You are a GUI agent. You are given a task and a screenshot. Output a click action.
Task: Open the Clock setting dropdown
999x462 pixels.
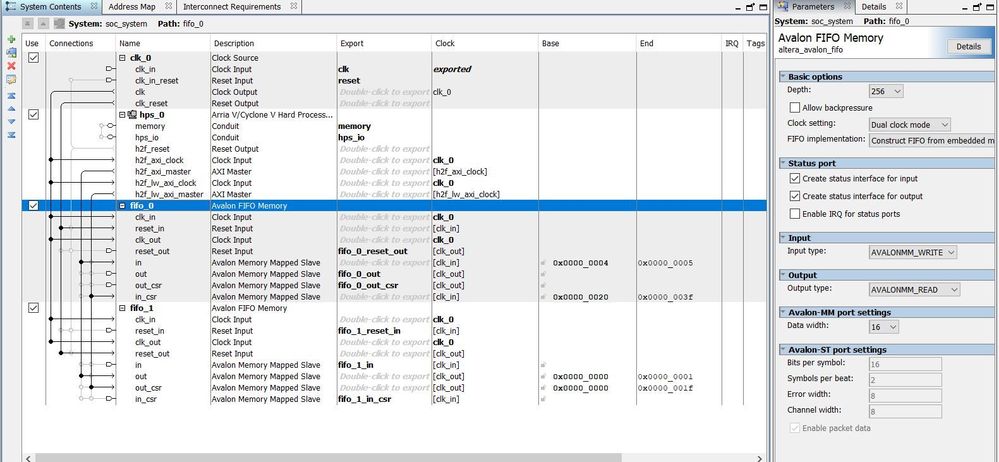[910, 124]
